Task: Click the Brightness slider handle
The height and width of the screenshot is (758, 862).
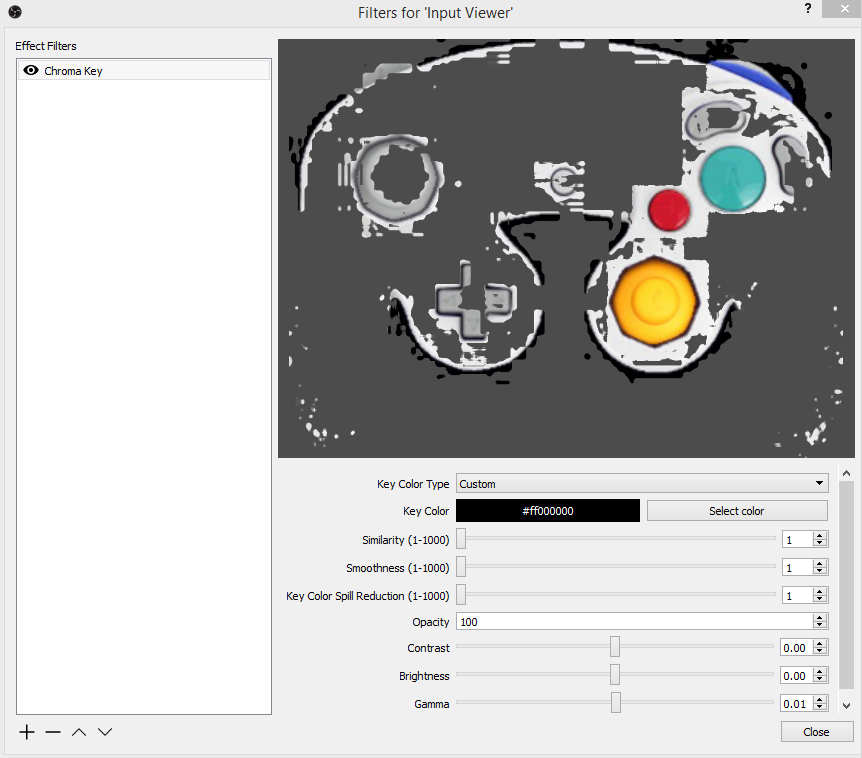Action: pyautogui.click(x=615, y=675)
